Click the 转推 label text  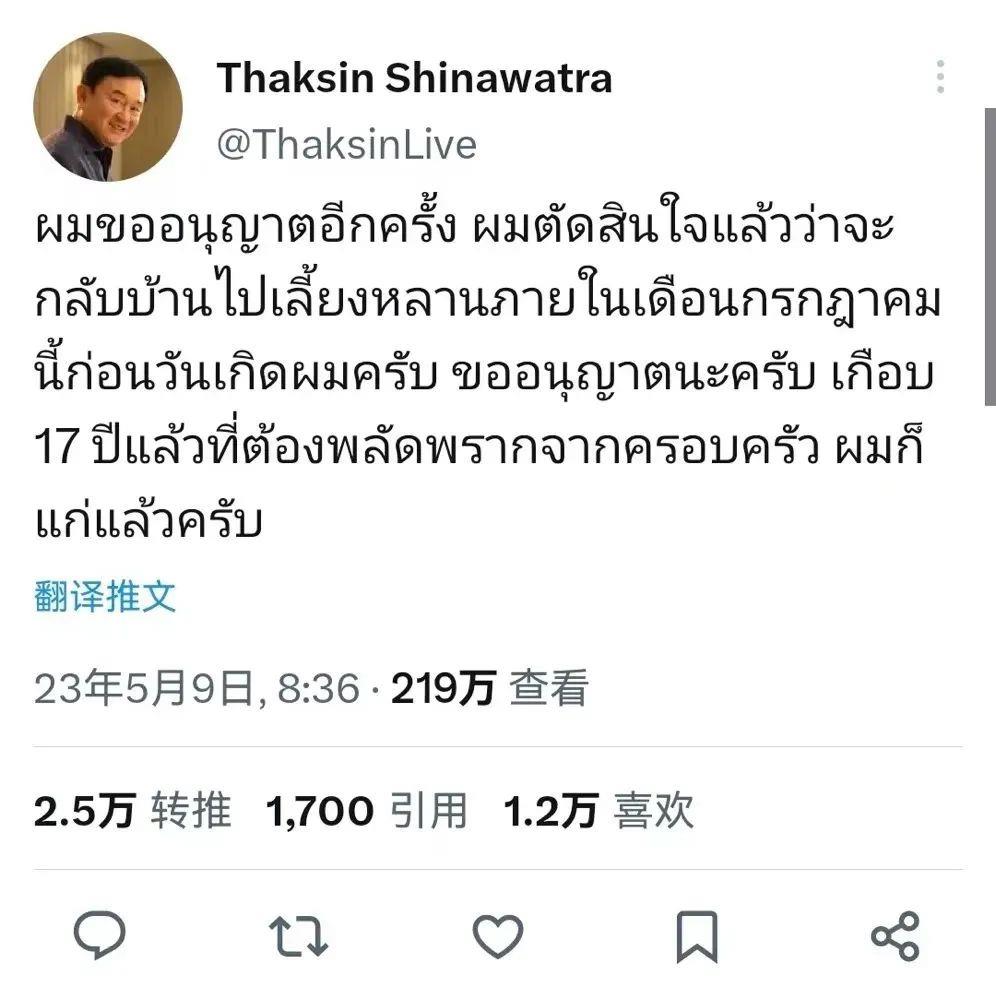191,811
